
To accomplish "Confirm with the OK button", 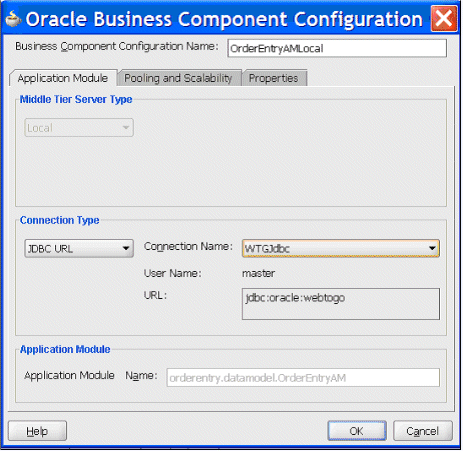I will tap(357, 431).
